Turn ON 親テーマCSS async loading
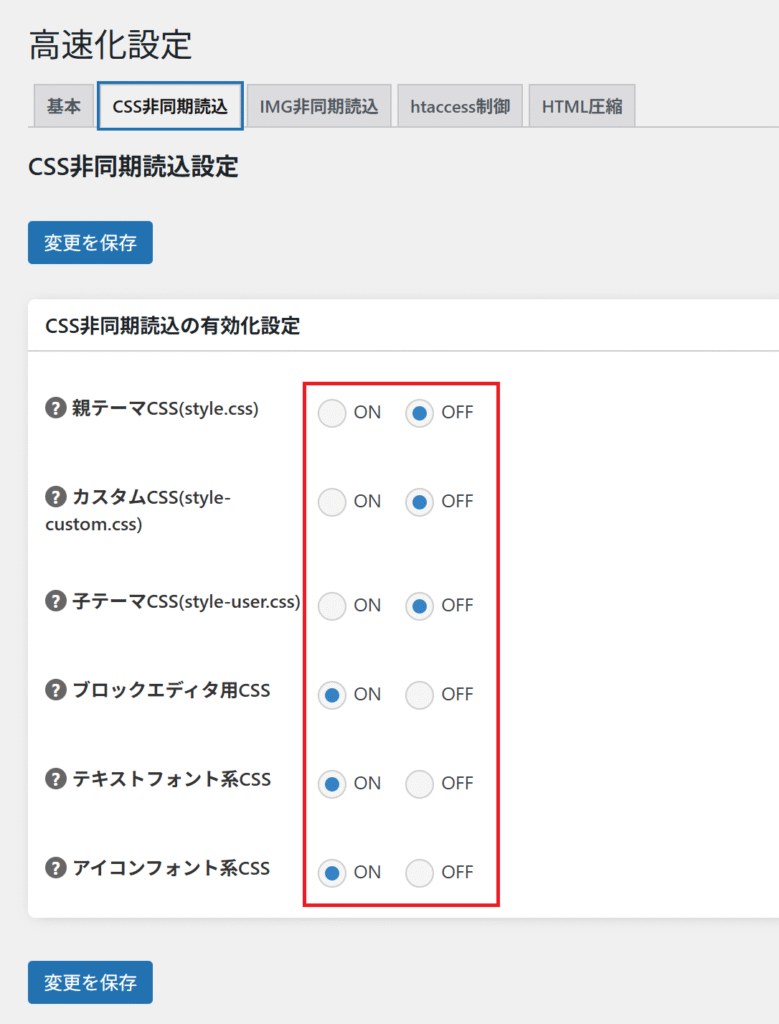 [x=332, y=413]
